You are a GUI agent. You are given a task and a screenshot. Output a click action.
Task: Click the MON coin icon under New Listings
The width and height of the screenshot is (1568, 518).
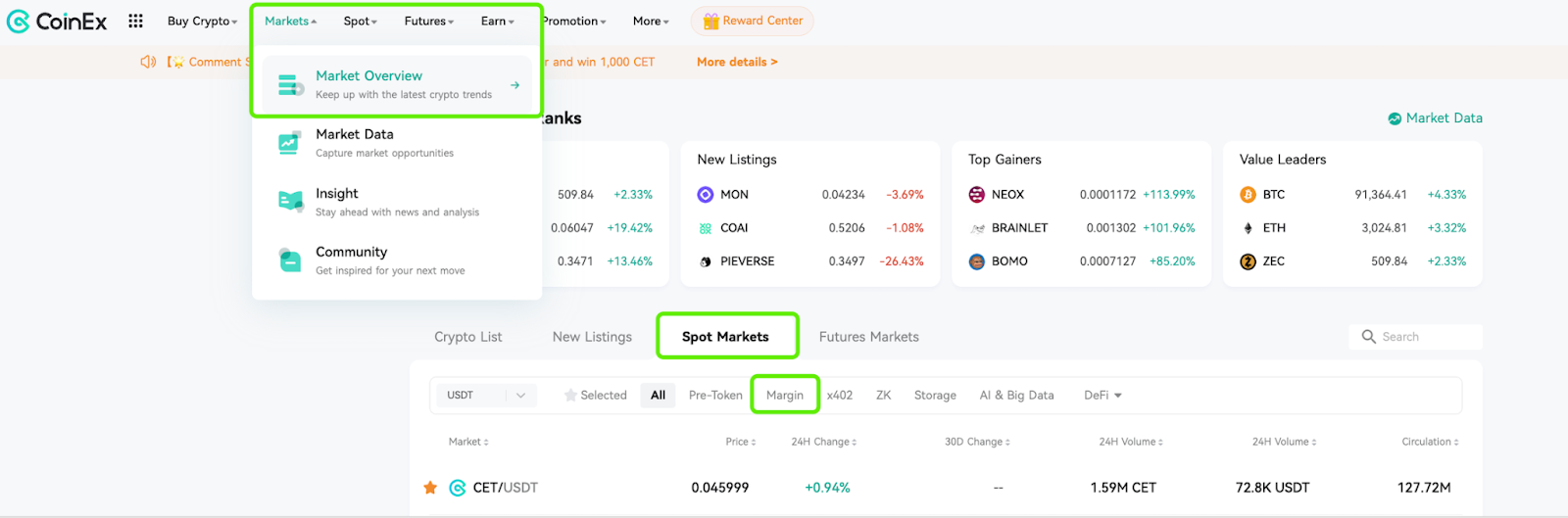706,195
